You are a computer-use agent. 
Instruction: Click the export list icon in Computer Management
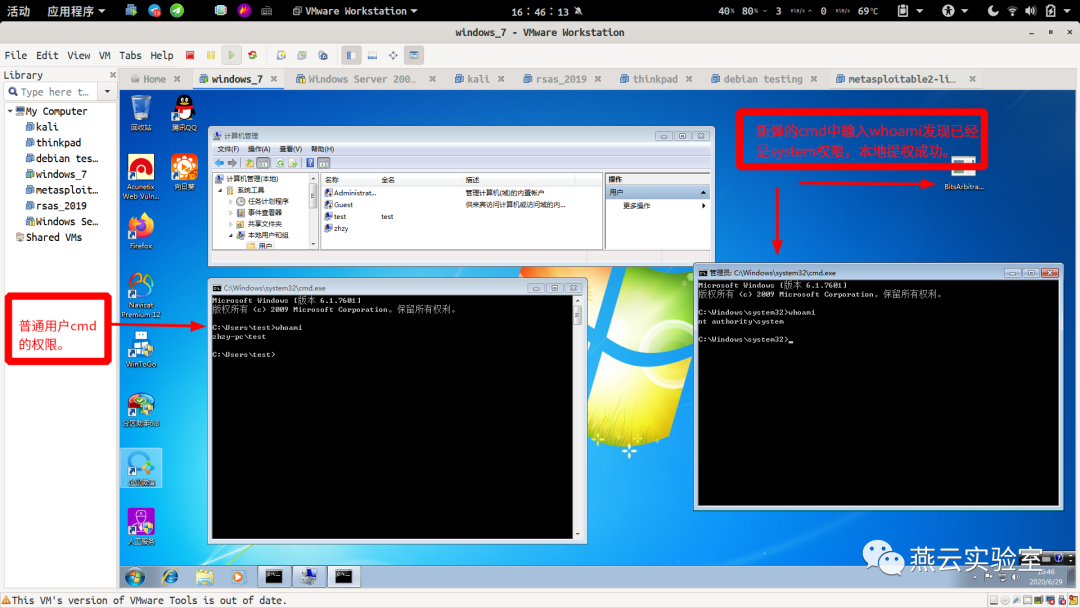293,163
